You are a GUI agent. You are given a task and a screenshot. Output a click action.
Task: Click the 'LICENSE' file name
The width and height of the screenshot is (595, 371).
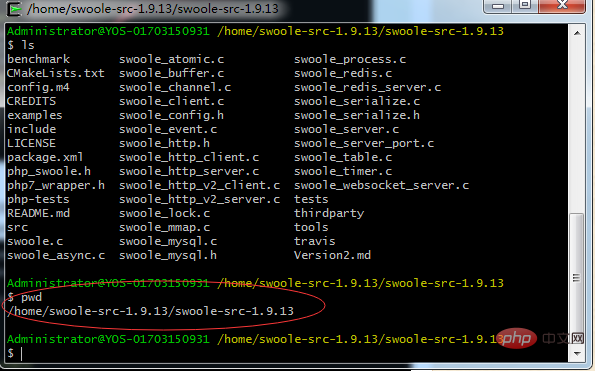[x=31, y=143]
